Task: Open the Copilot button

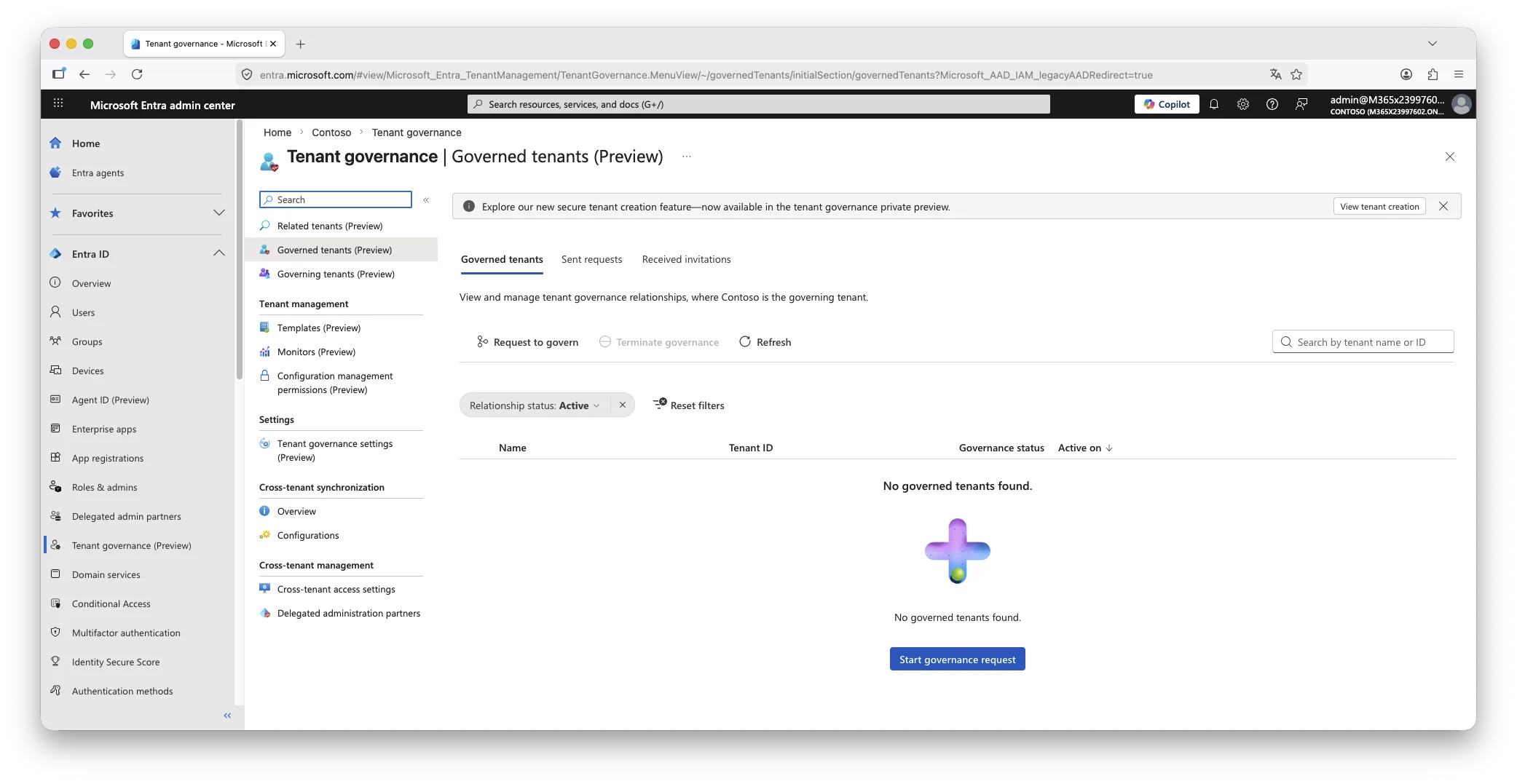Action: click(1167, 104)
